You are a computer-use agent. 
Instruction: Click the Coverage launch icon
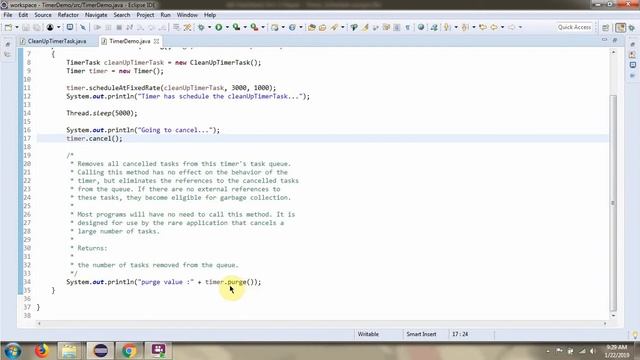pyautogui.click(x=236, y=27)
